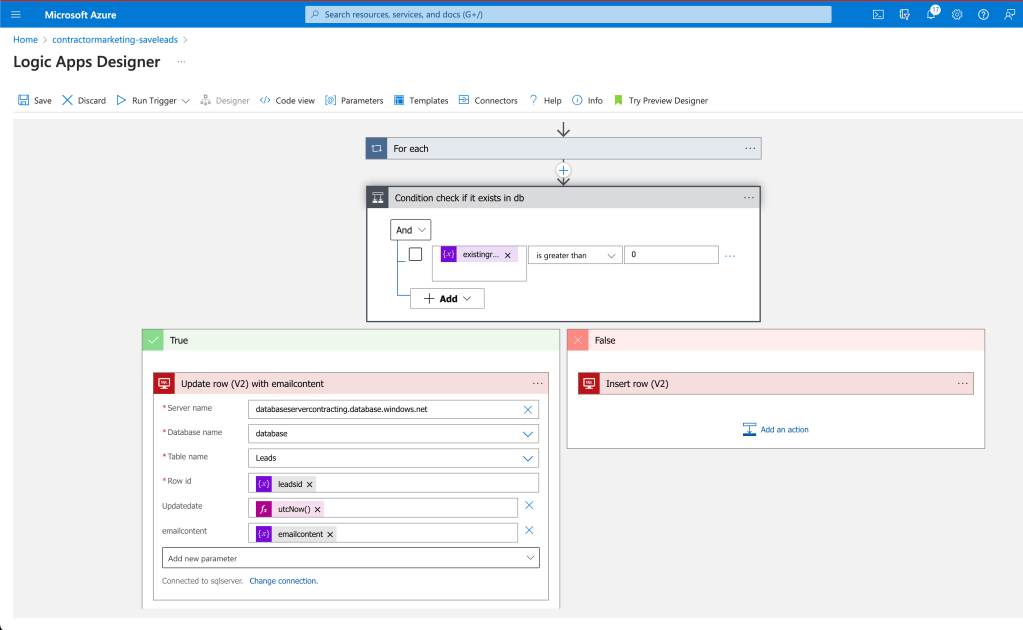
Task: Open portal settings gear
Action: pos(957,14)
